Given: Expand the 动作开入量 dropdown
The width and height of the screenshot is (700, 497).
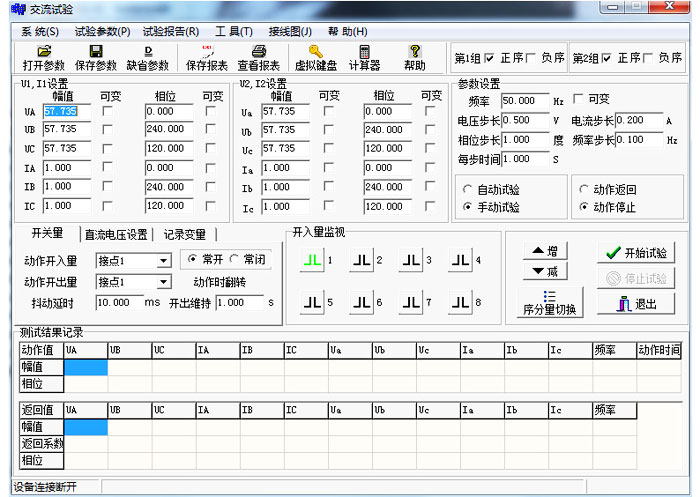Looking at the screenshot, I should [x=164, y=261].
